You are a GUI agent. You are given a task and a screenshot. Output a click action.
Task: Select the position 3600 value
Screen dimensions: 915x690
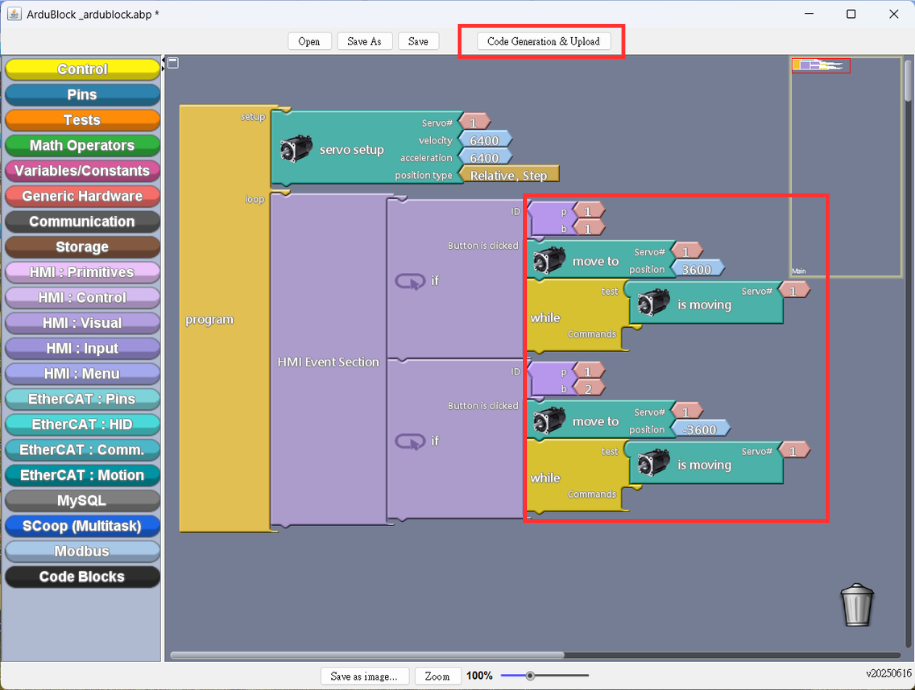click(697, 269)
